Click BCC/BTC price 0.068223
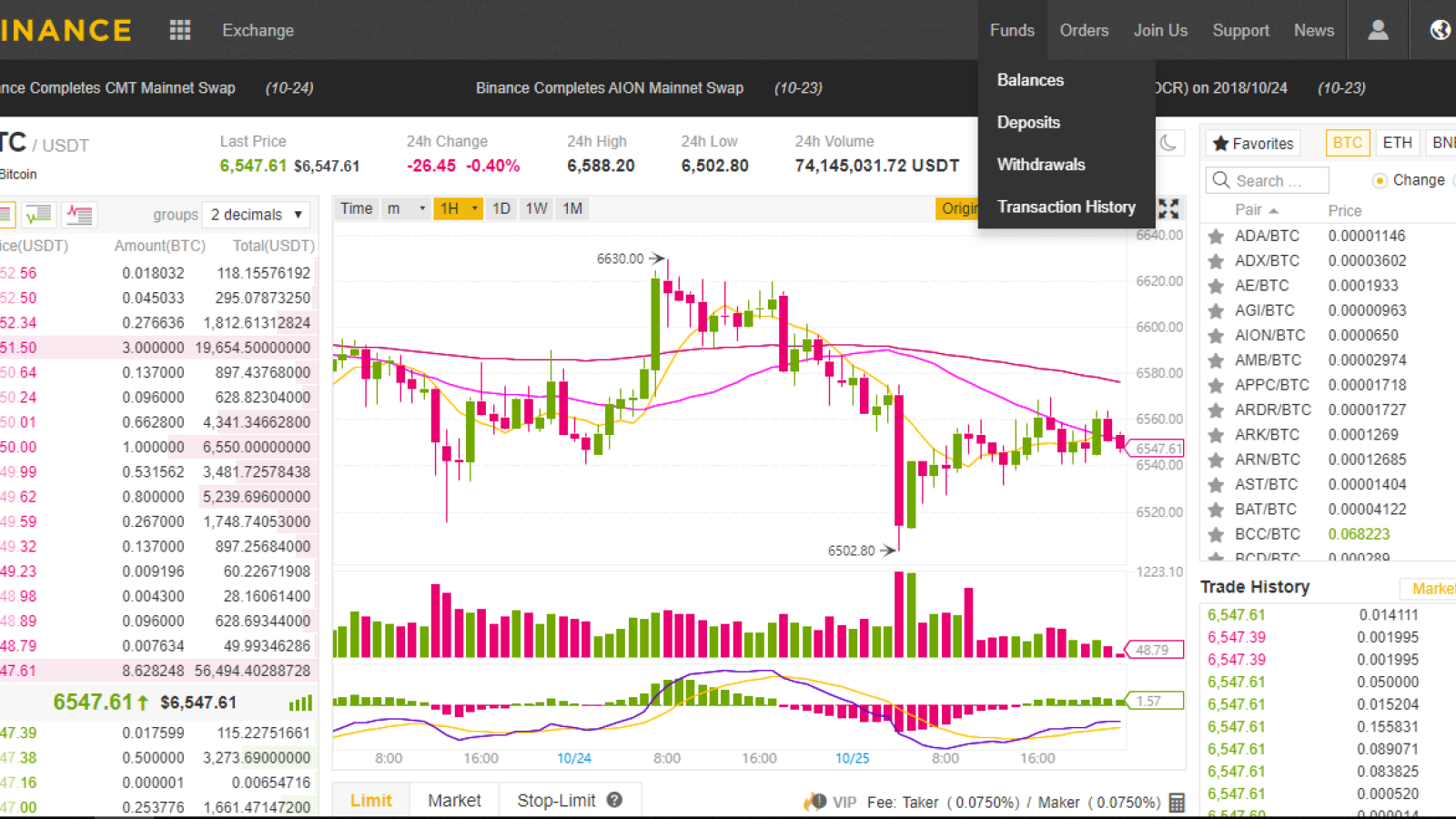1456x819 pixels. (x=1359, y=534)
